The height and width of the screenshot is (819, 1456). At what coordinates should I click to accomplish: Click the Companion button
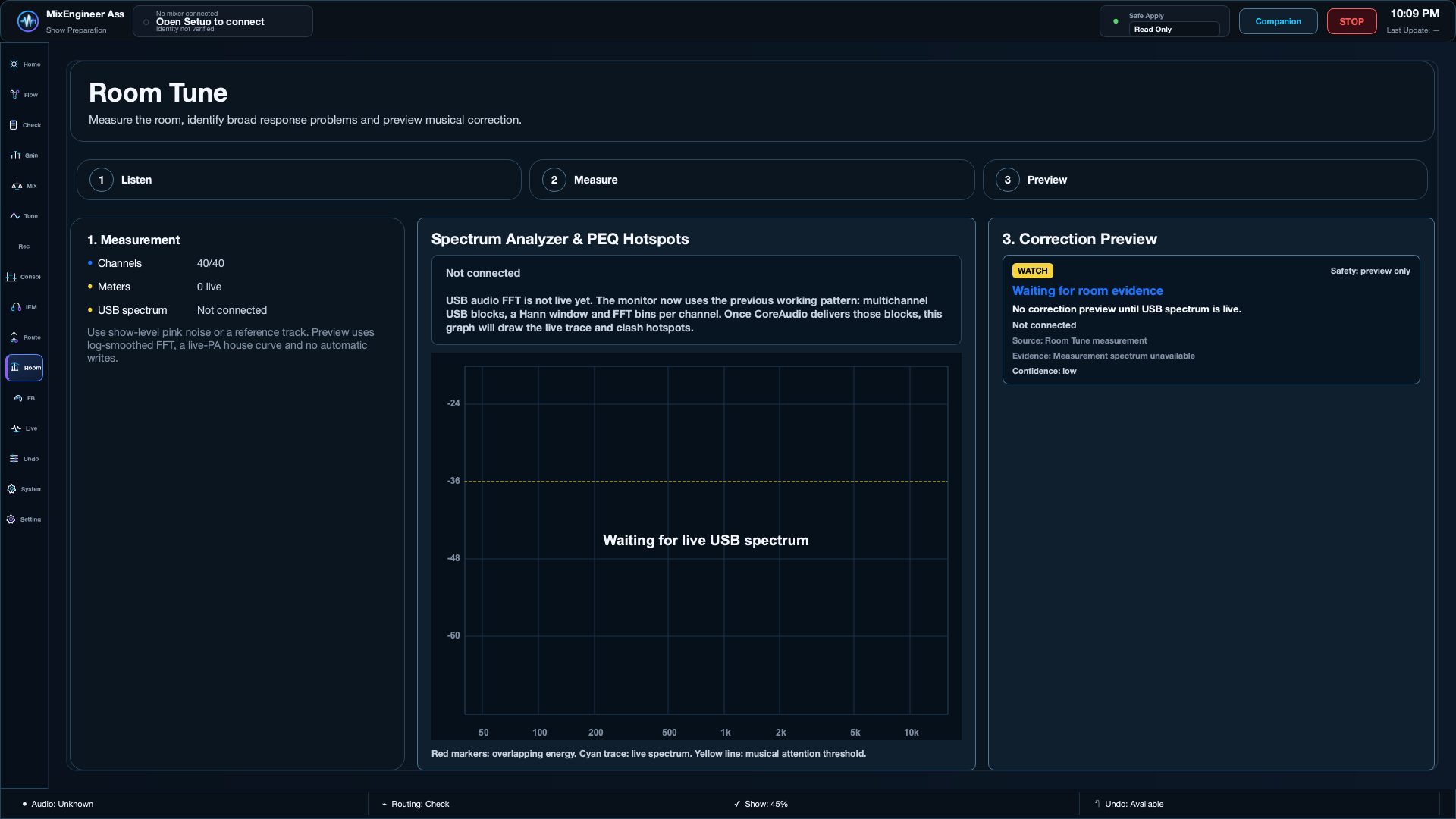[x=1278, y=21]
